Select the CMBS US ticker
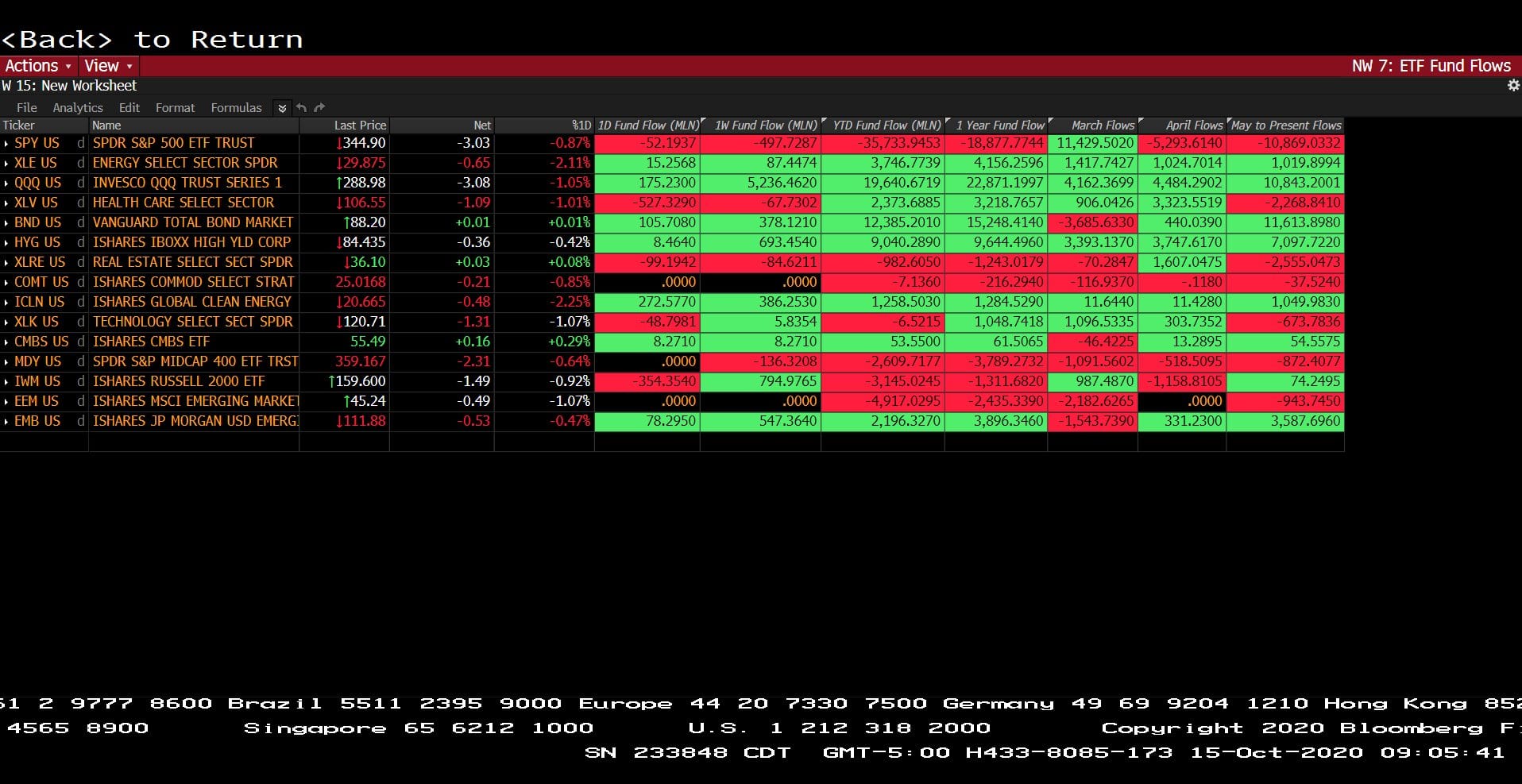Viewport: 1522px width, 784px height. tap(41, 342)
